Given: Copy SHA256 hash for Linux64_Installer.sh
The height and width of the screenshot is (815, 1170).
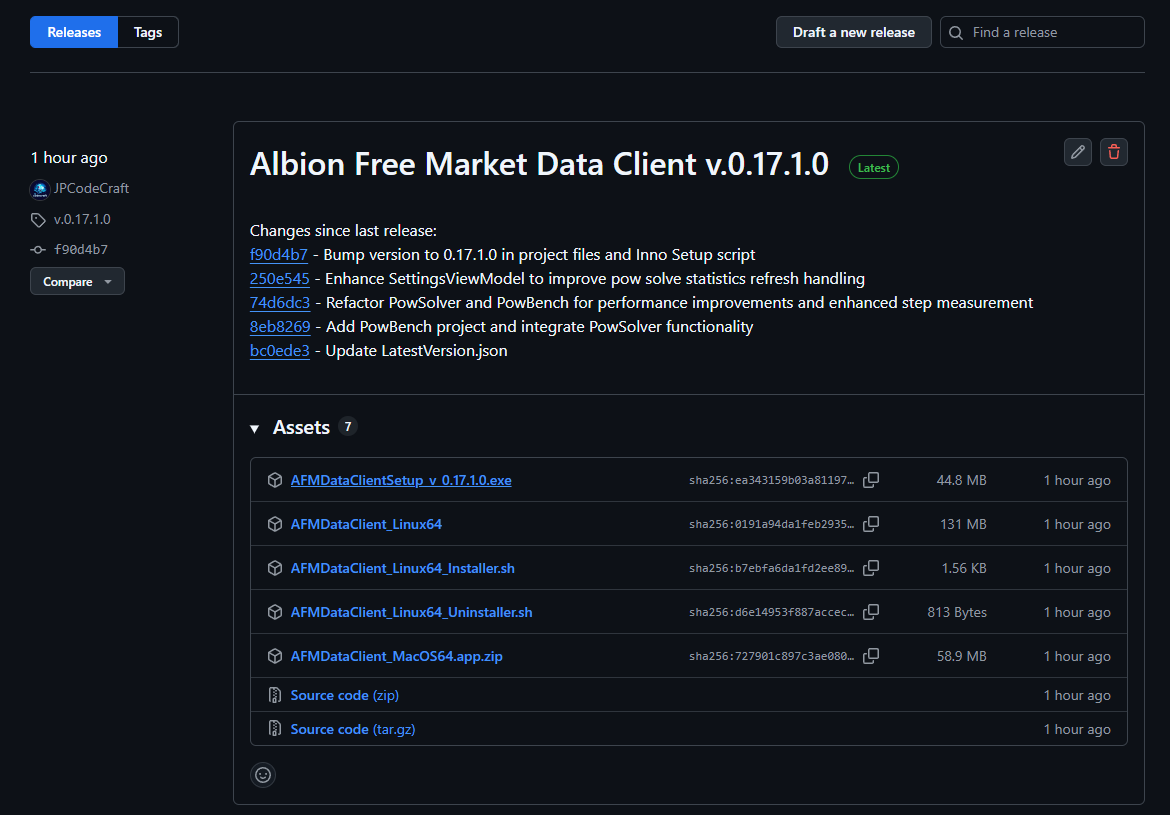Looking at the screenshot, I should [x=871, y=568].
